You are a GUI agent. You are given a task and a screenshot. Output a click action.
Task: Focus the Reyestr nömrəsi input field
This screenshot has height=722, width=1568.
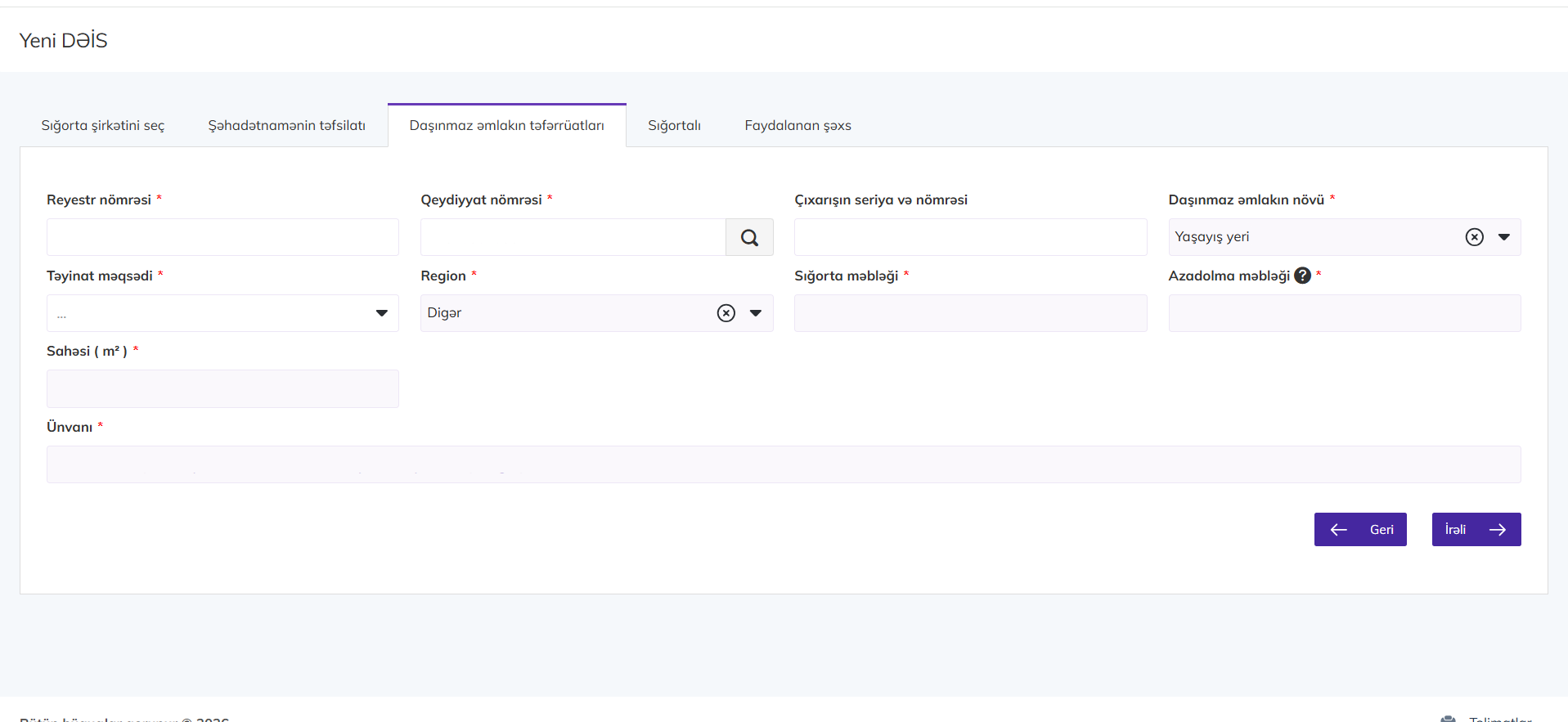coord(222,237)
